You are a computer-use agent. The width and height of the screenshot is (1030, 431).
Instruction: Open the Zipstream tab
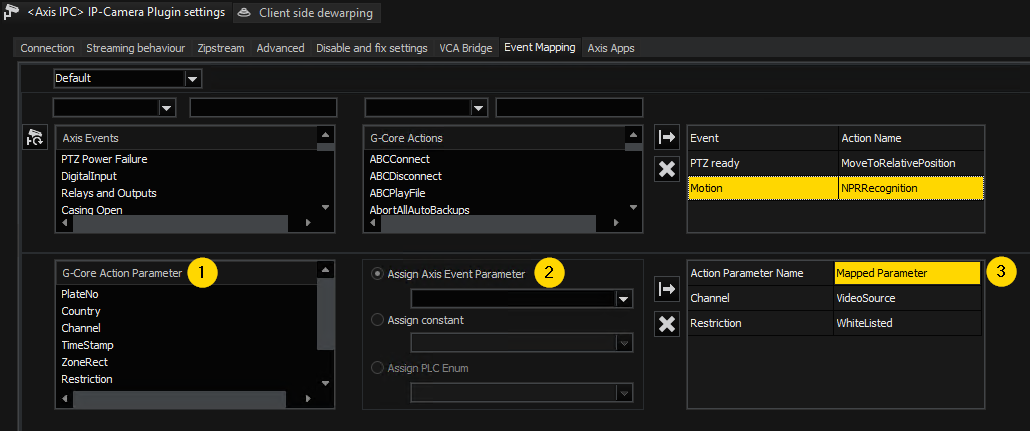221,48
